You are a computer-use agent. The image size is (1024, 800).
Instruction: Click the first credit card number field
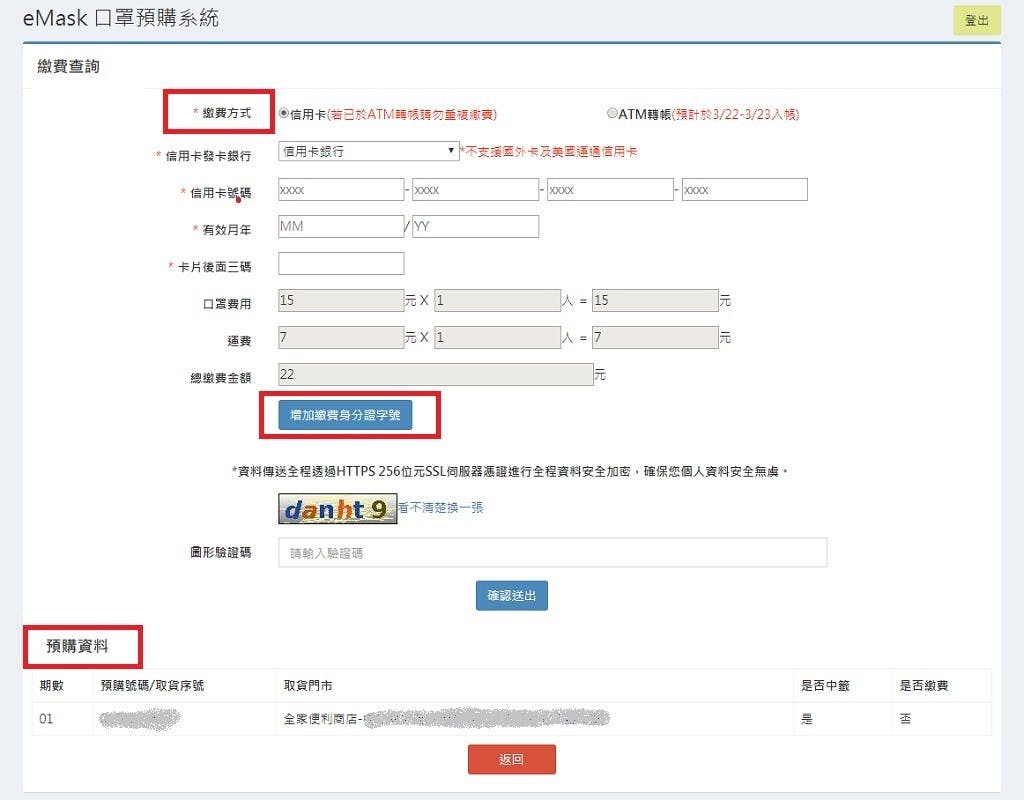tap(341, 189)
